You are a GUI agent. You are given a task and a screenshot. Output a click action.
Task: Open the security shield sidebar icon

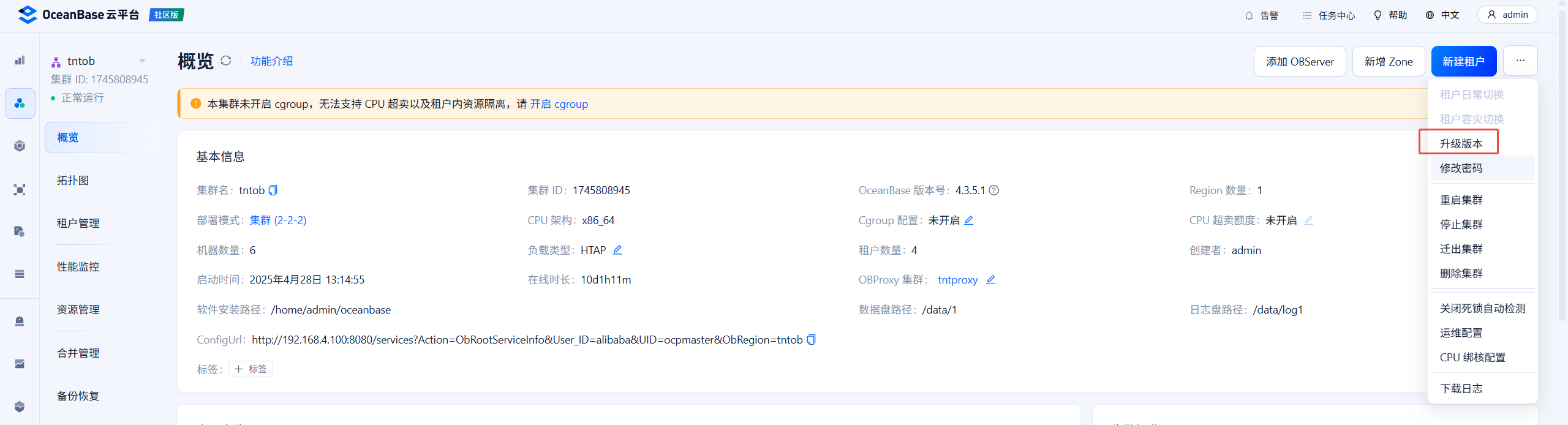[x=20, y=407]
